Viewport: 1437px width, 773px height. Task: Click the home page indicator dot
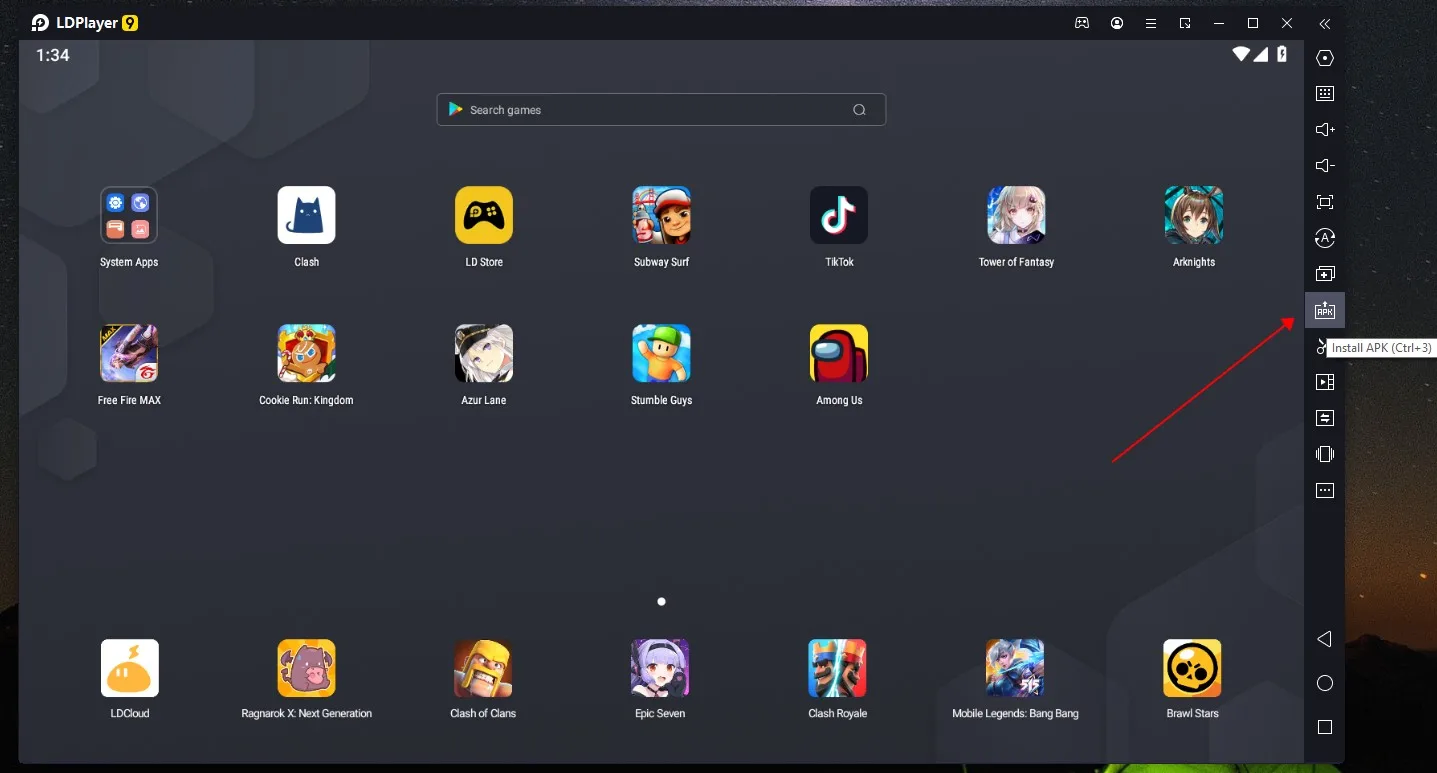661,602
